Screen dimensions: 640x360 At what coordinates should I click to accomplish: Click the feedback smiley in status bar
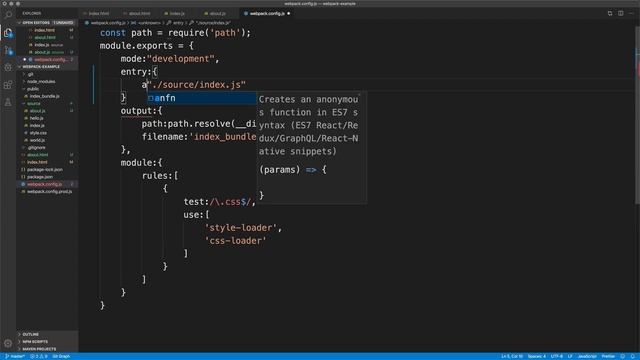click(622, 356)
